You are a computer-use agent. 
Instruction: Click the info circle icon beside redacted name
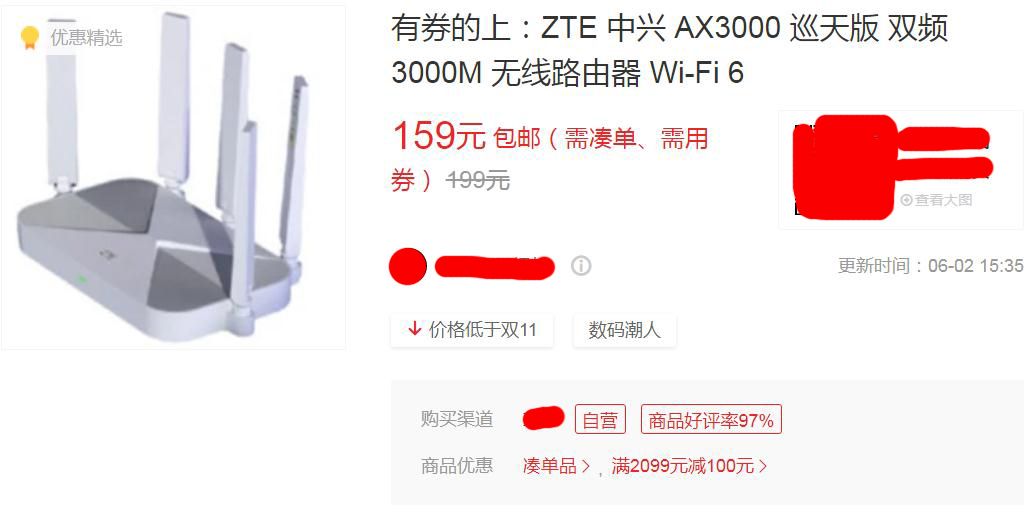(x=581, y=266)
